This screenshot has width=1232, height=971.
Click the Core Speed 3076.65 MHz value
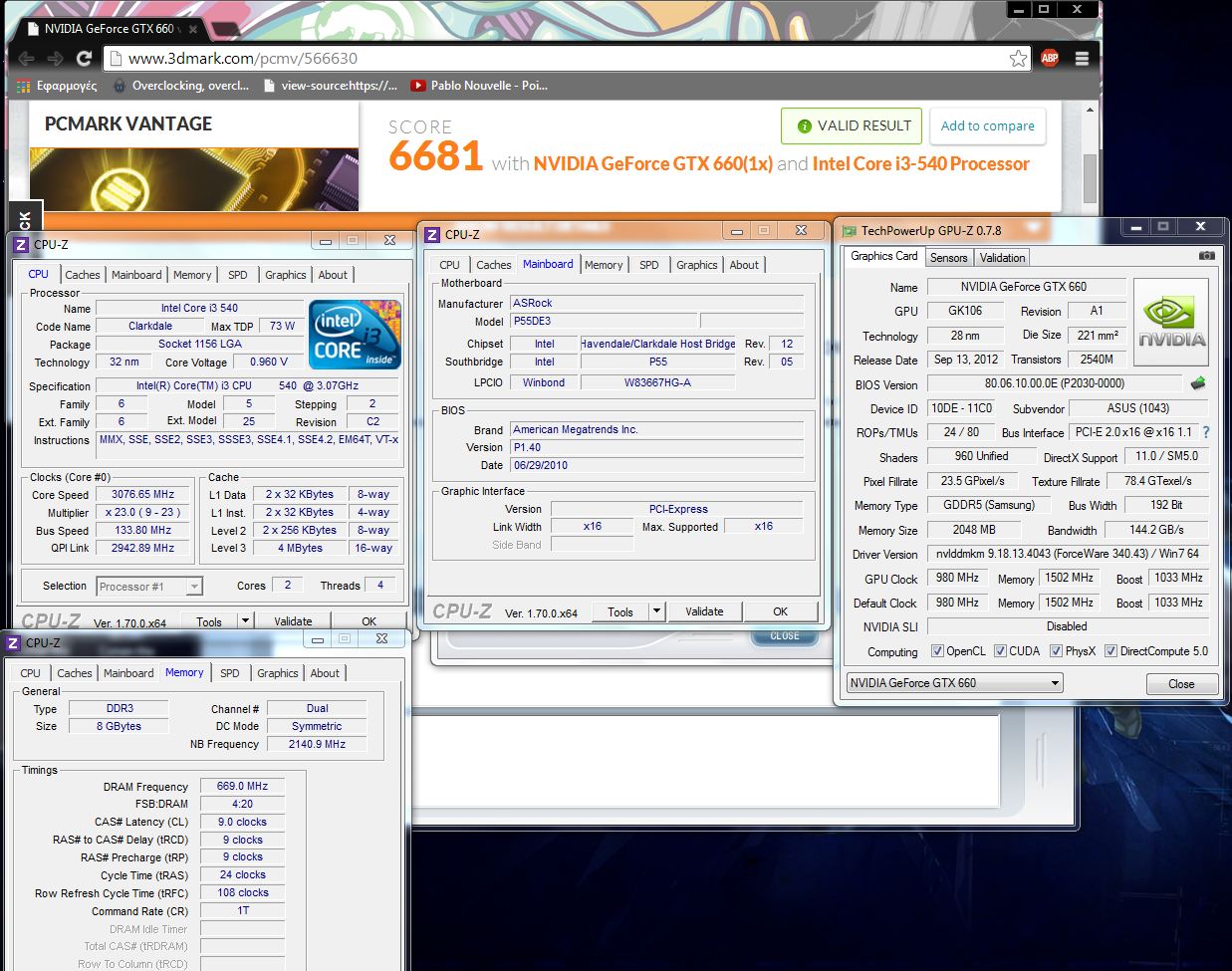pyautogui.click(x=143, y=494)
